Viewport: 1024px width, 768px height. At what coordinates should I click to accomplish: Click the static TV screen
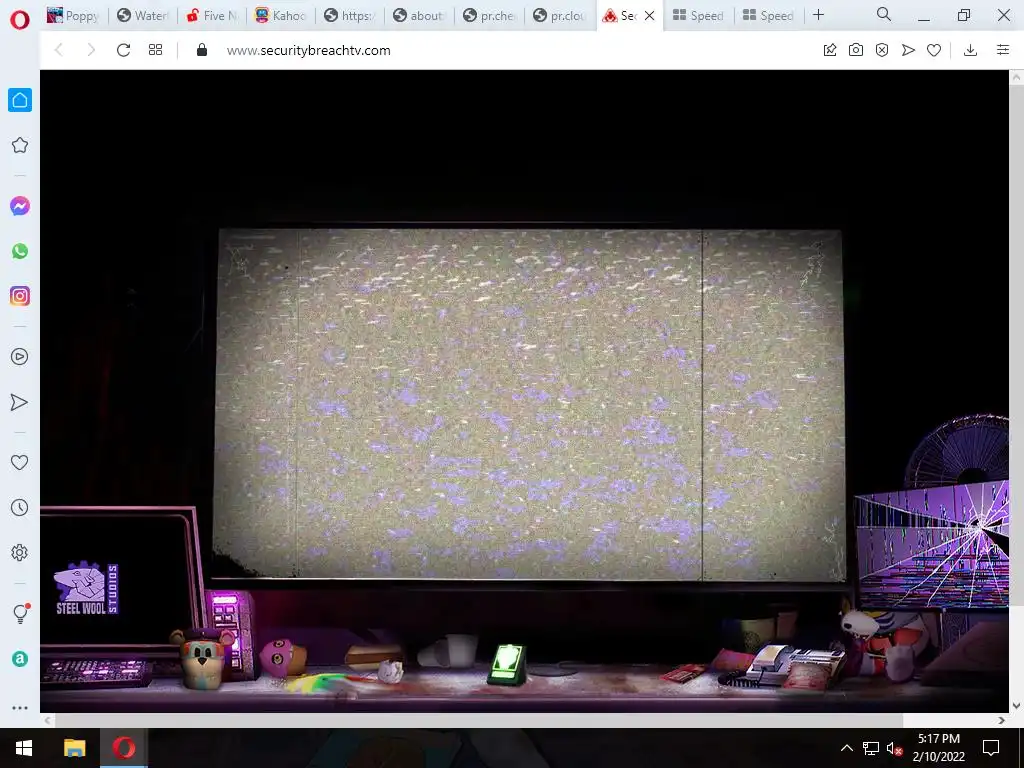click(529, 404)
